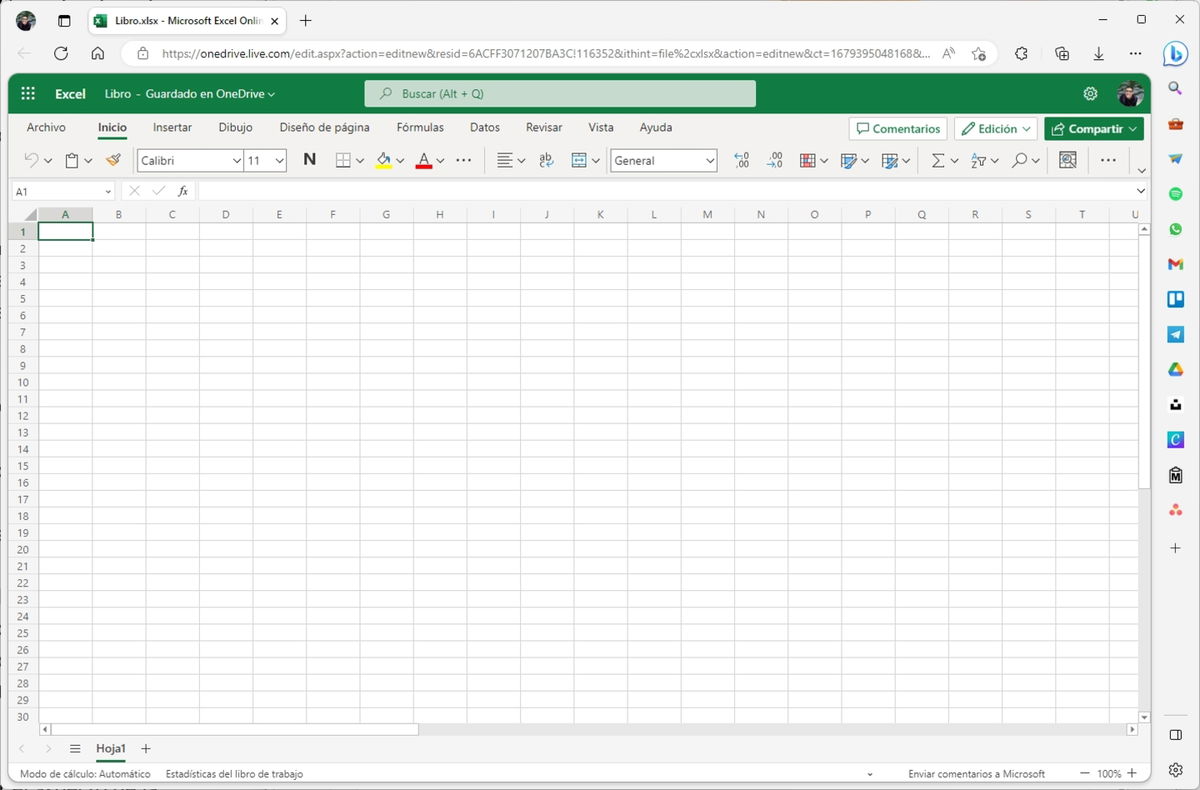
Task: Open the Comentarios panel
Action: 897,128
